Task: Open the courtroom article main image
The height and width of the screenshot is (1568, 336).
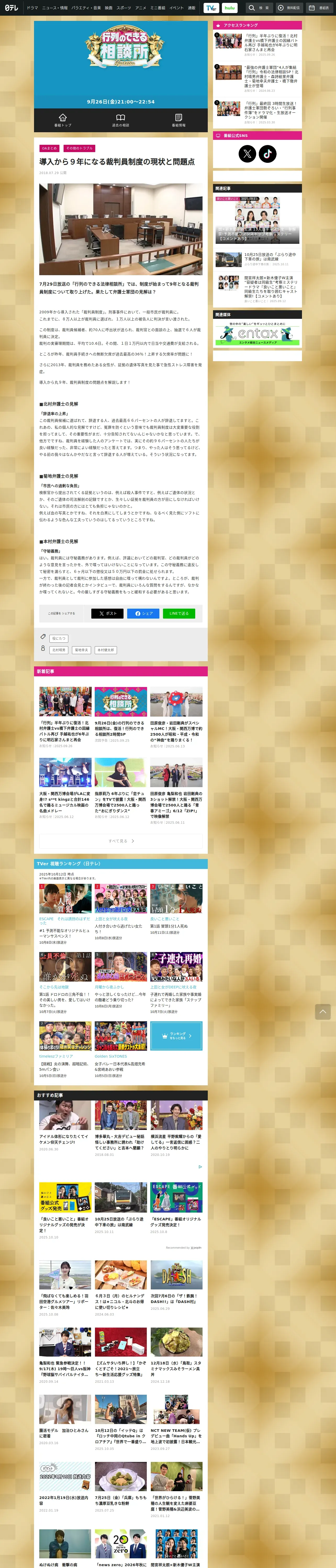Action: (121, 229)
